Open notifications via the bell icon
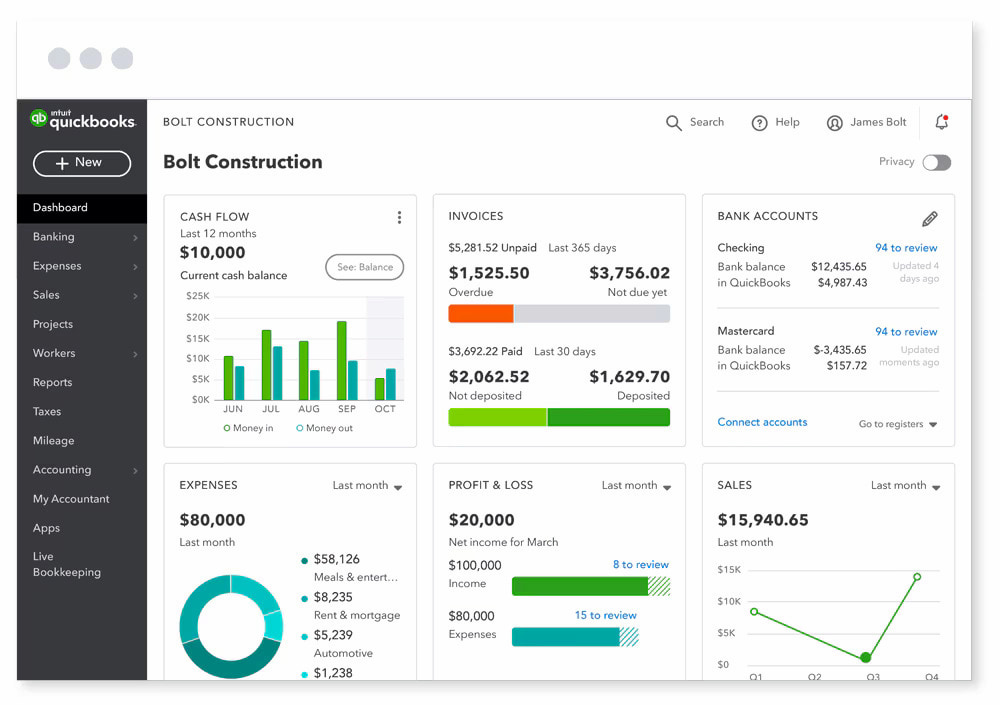Screen dimensions: 1000x705 tap(941, 121)
